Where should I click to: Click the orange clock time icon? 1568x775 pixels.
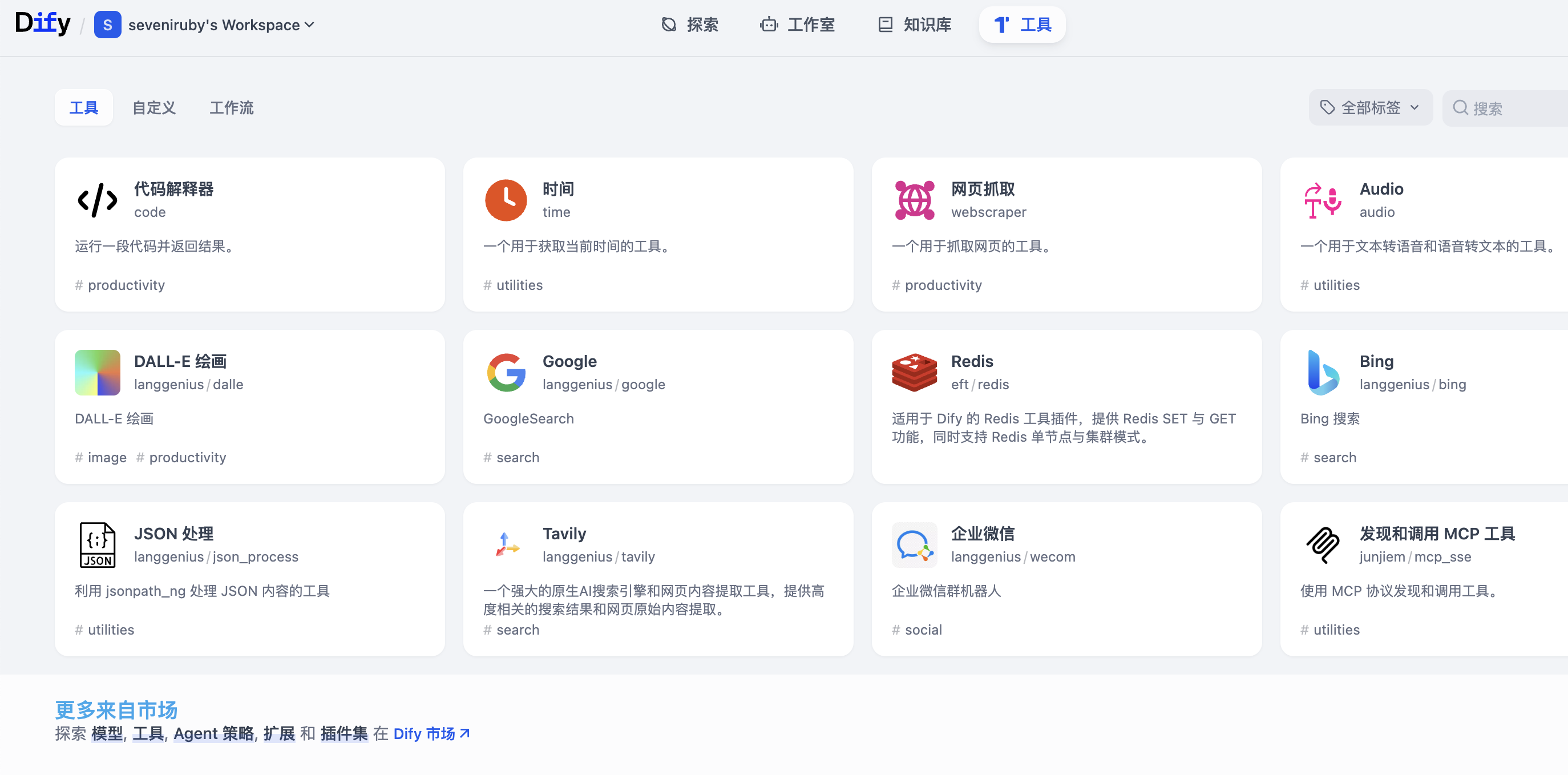pos(505,200)
